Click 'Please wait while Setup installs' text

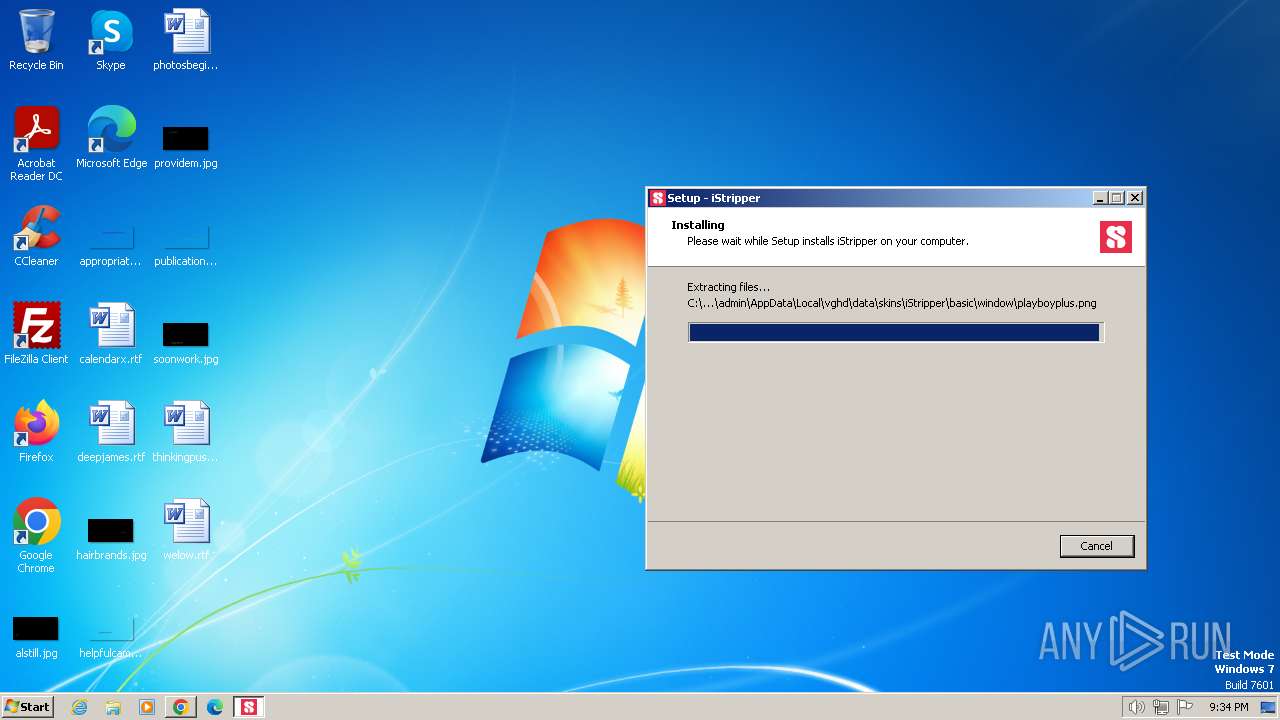[x=827, y=241]
